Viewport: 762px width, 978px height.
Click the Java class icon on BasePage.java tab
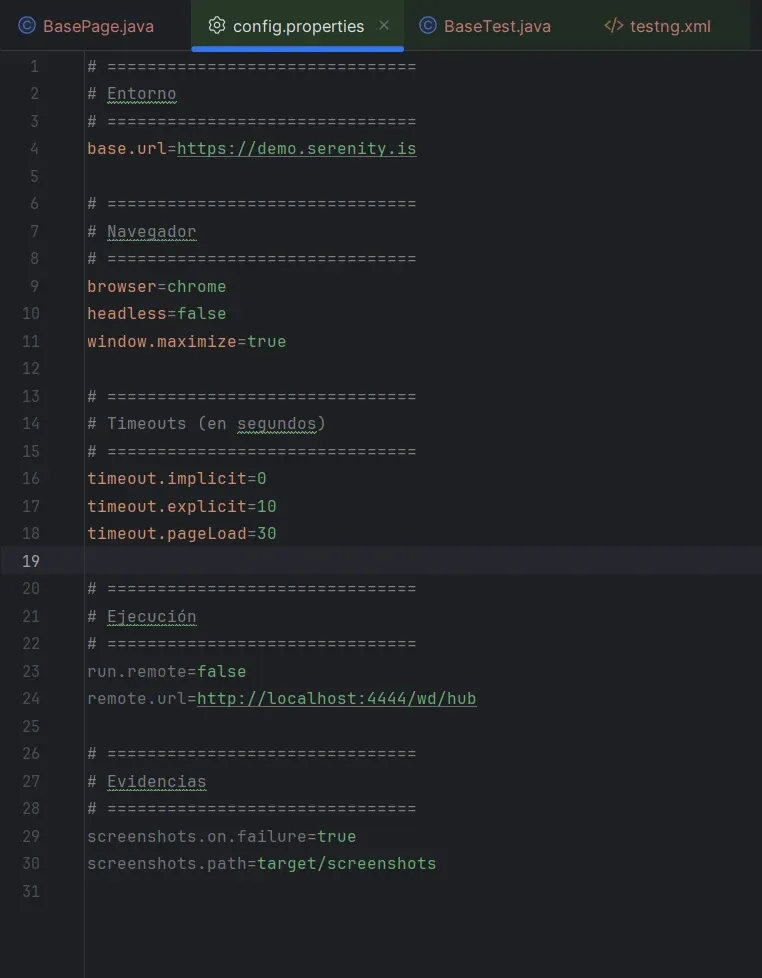(26, 25)
